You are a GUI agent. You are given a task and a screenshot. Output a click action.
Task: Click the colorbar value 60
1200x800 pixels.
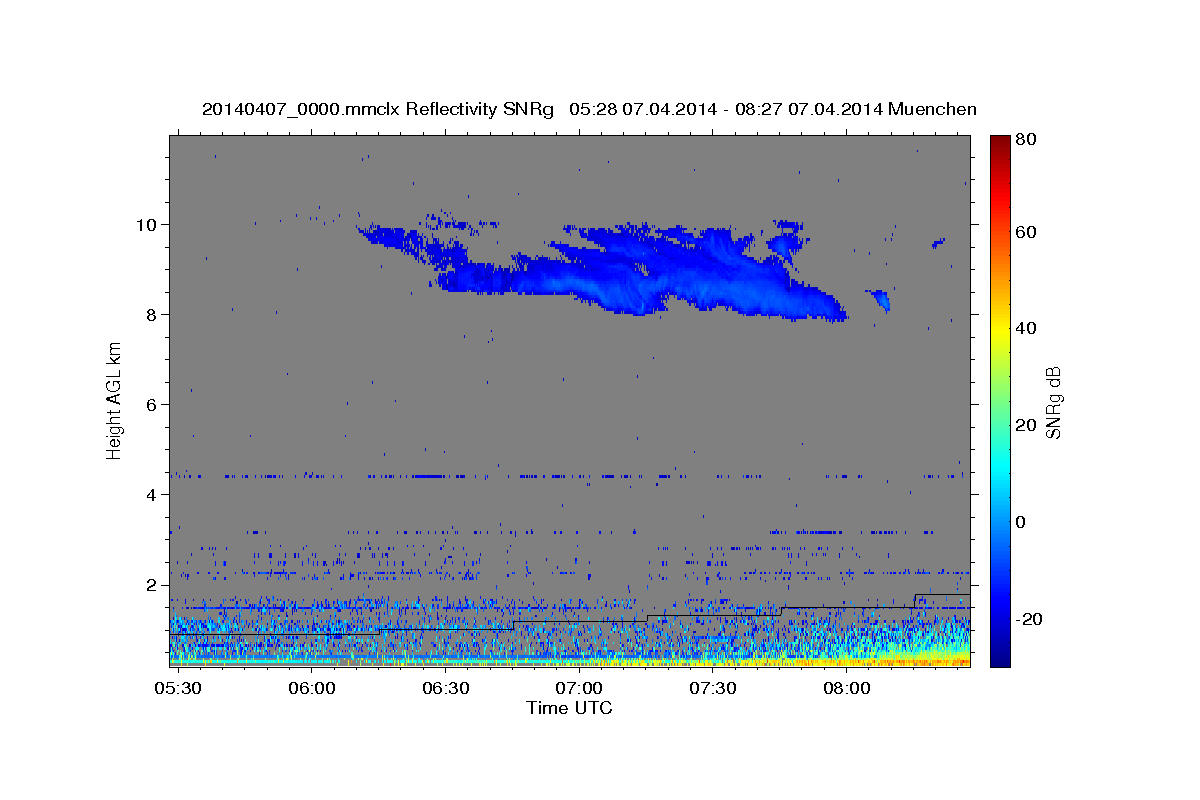(x=1025, y=232)
